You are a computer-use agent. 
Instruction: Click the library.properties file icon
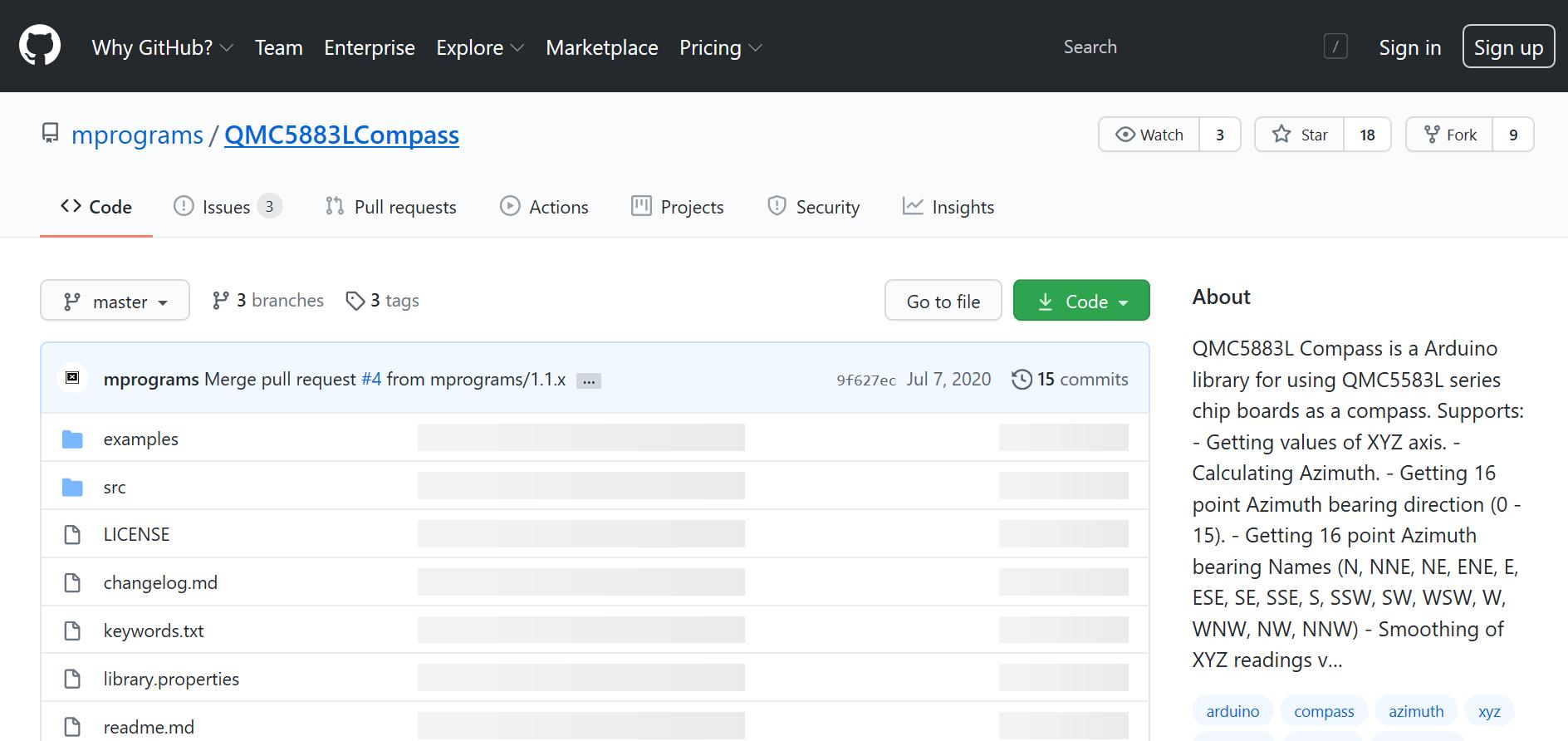click(x=72, y=679)
